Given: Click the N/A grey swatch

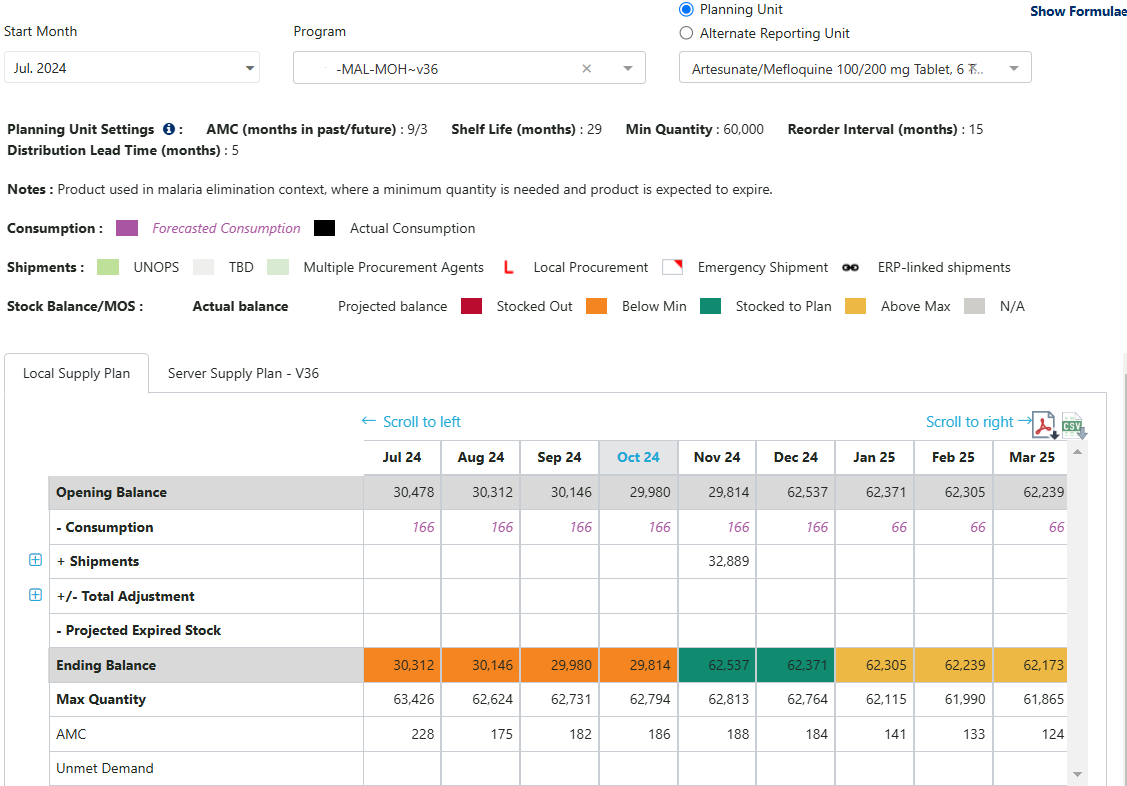Looking at the screenshot, I should [975, 306].
